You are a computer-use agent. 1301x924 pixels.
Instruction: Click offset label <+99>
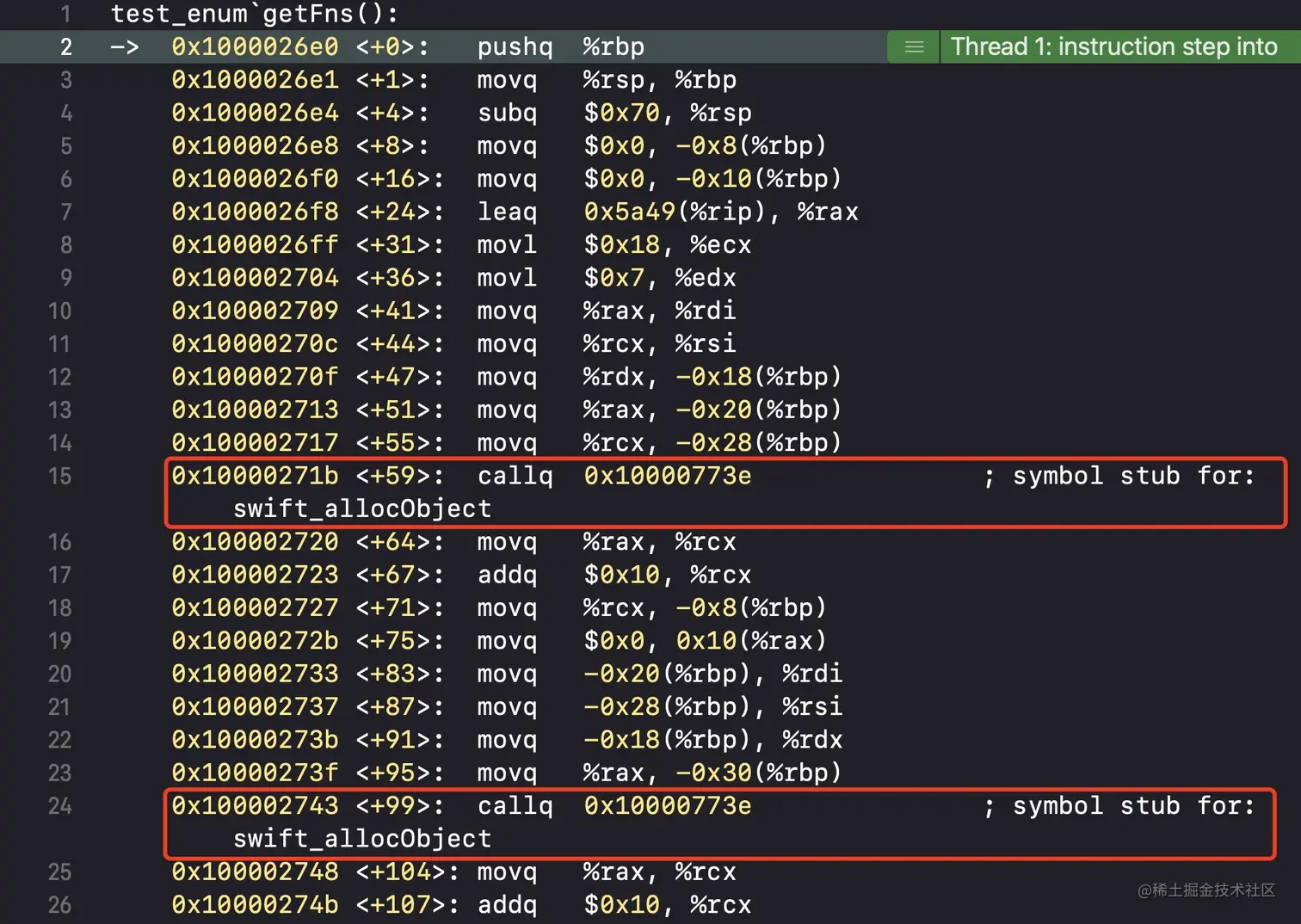(x=399, y=806)
